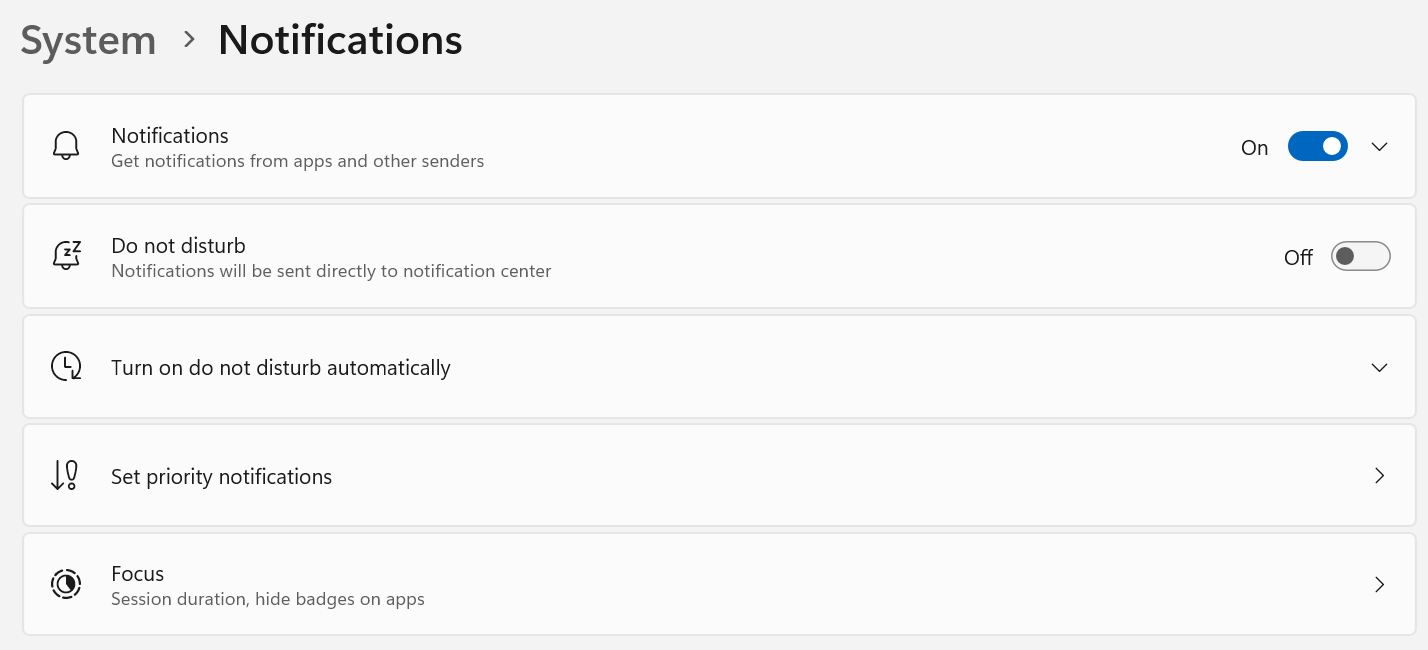Expand the automatic do not disturb chevron
Viewport: 1428px width, 650px height.
(1379, 367)
